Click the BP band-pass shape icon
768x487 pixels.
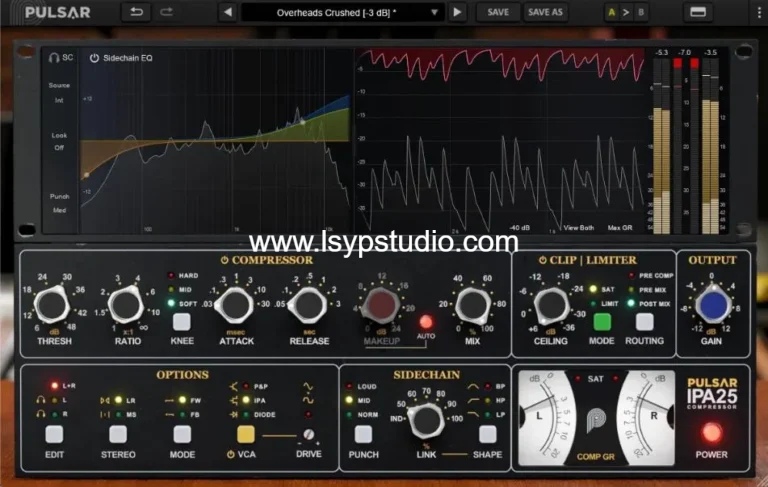pos(473,387)
